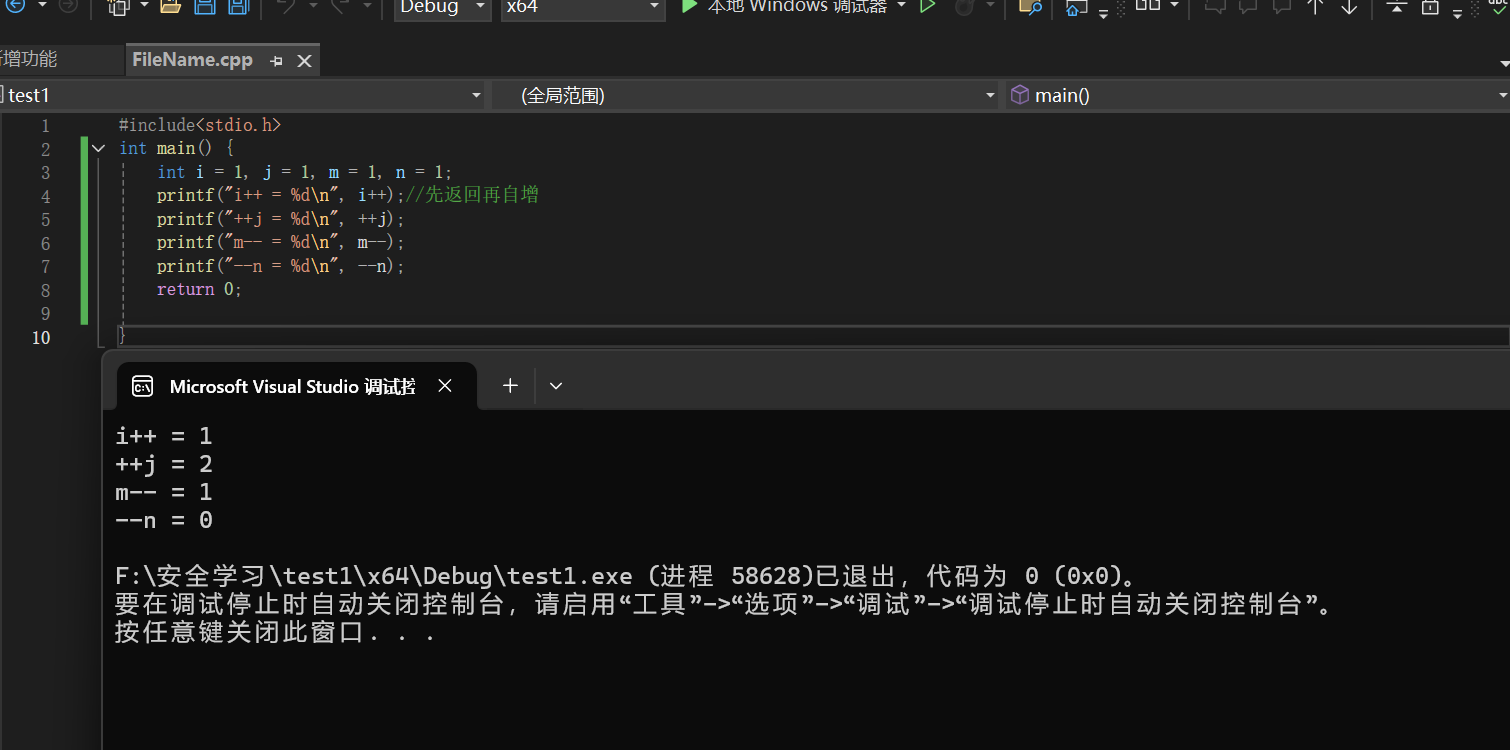
Task: Click the navigate backward arrow icon
Action: point(16,5)
